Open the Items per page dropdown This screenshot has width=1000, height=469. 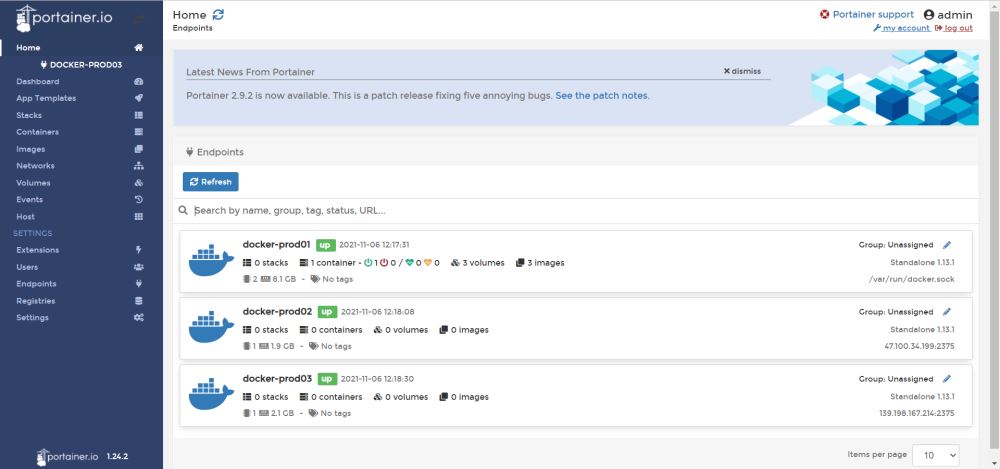coord(936,455)
